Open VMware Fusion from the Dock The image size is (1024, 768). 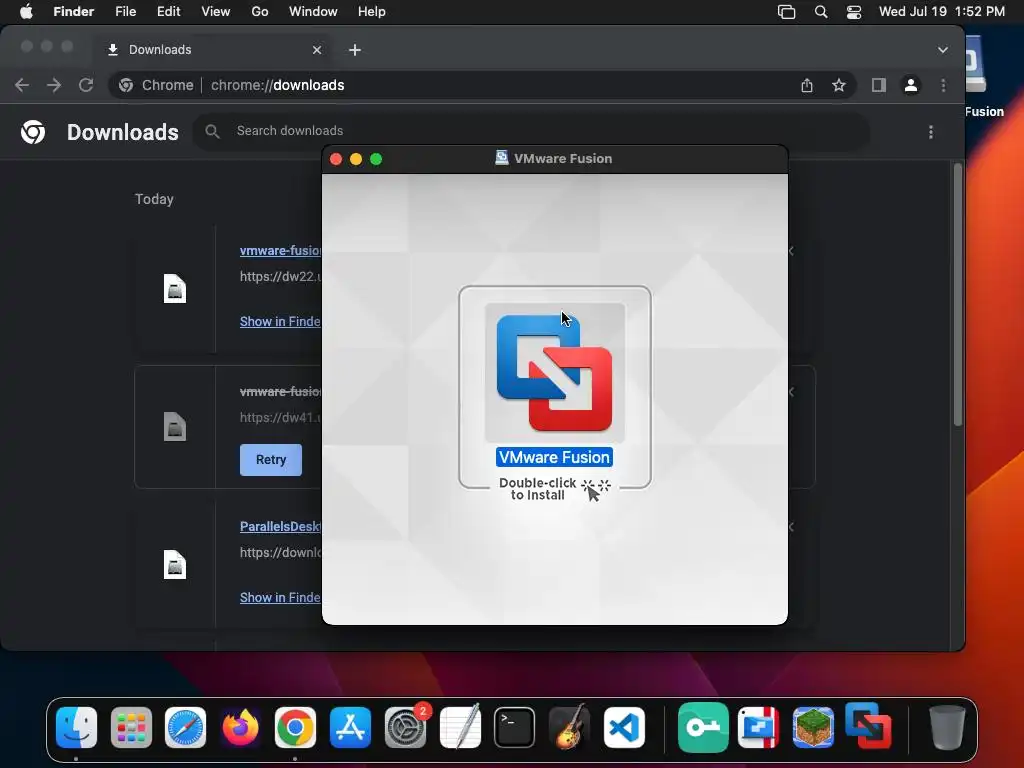[x=868, y=726]
